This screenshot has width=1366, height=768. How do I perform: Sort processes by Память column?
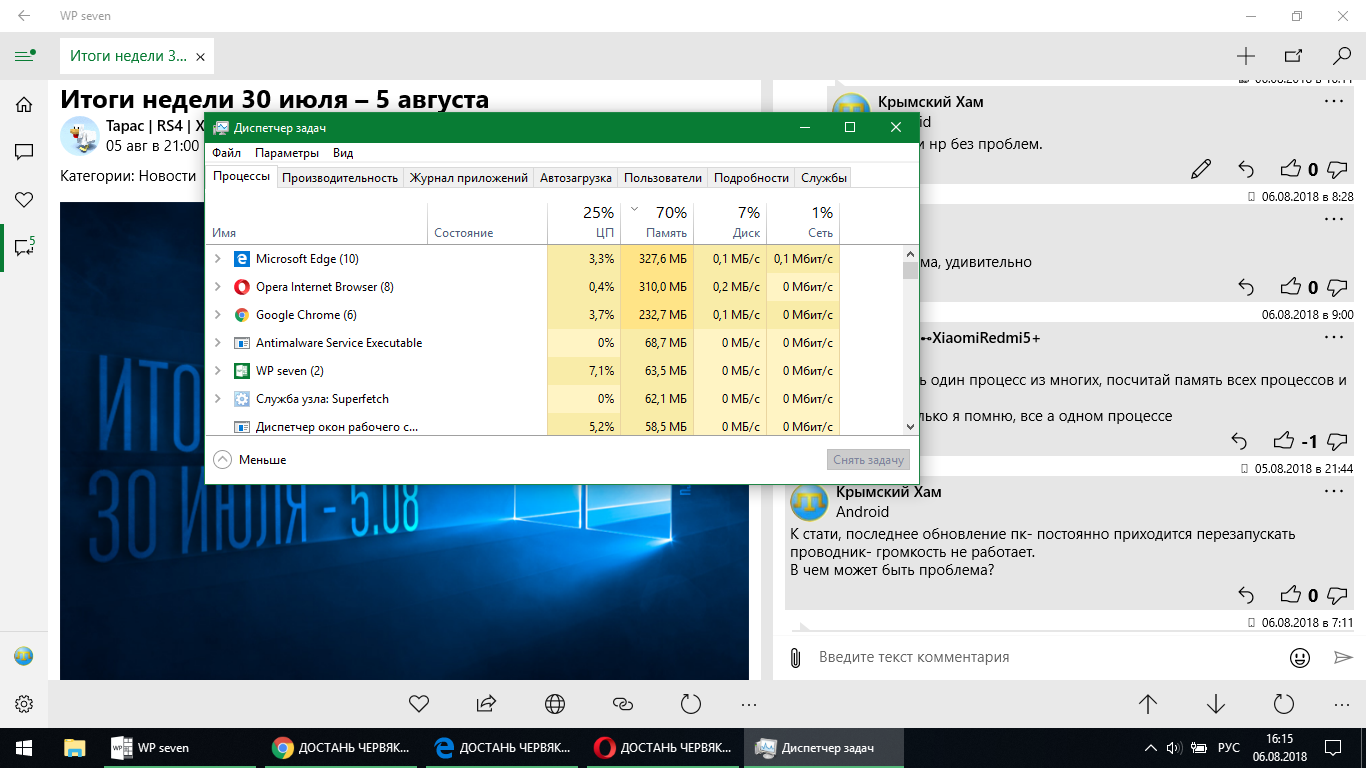point(657,223)
